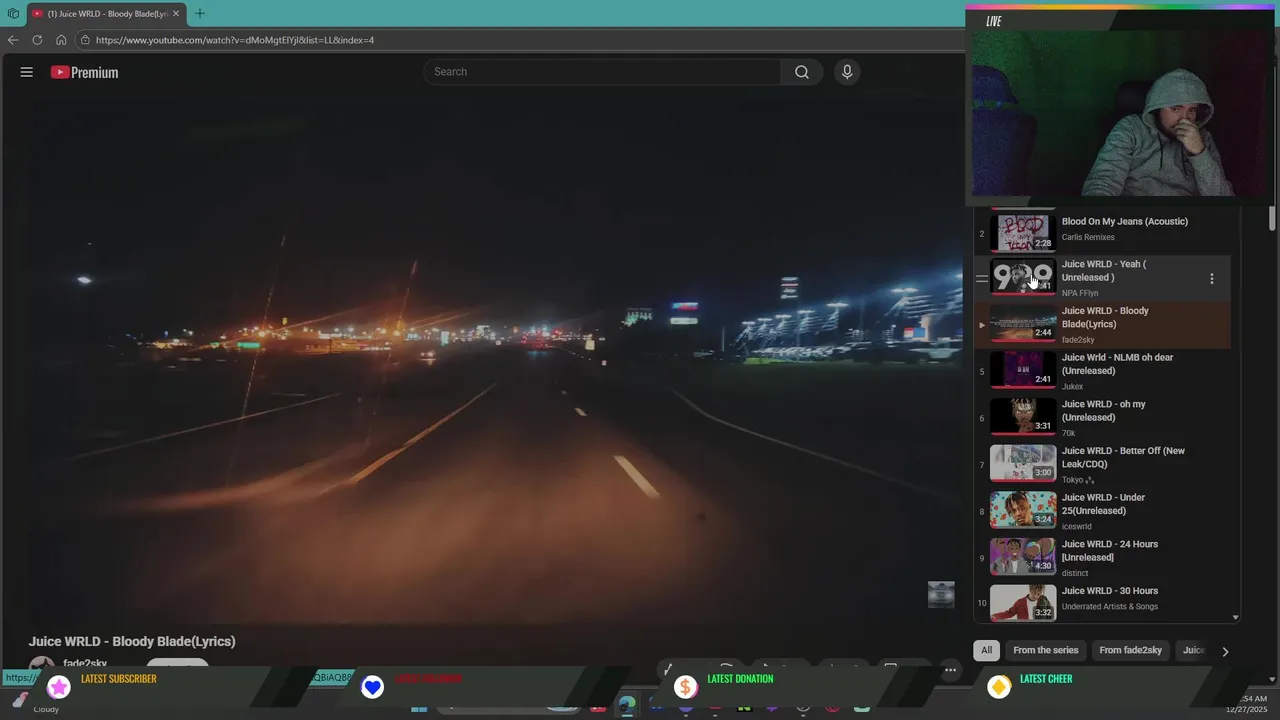Click the Latest Donation dollar icon
This screenshot has width=1280, height=720.
(x=685, y=687)
